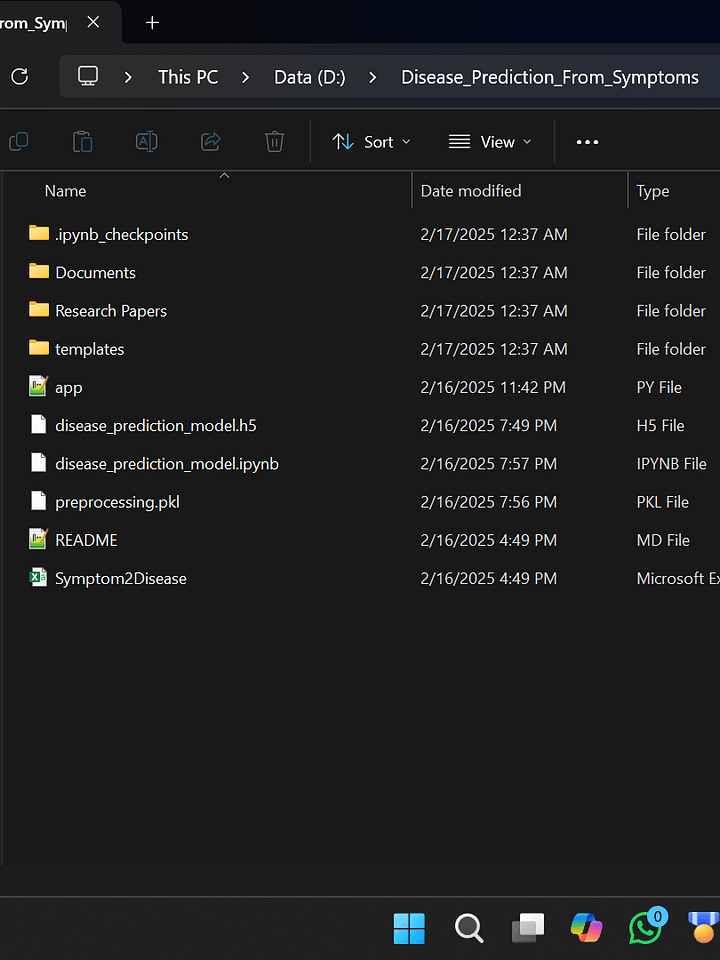Open WhatsApp from the taskbar
The width and height of the screenshot is (720, 960).
point(646,928)
